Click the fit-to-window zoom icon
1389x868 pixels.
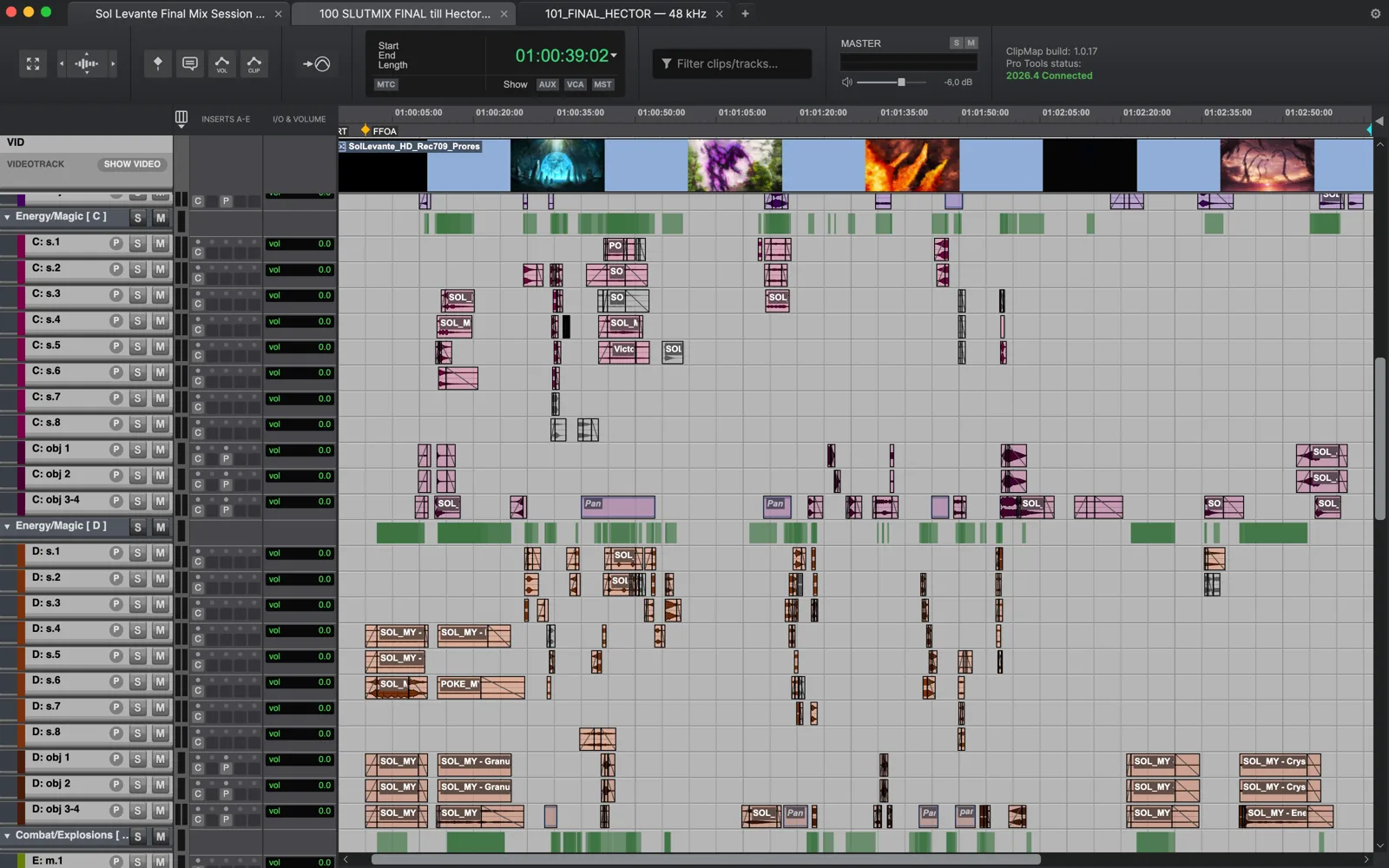33,63
